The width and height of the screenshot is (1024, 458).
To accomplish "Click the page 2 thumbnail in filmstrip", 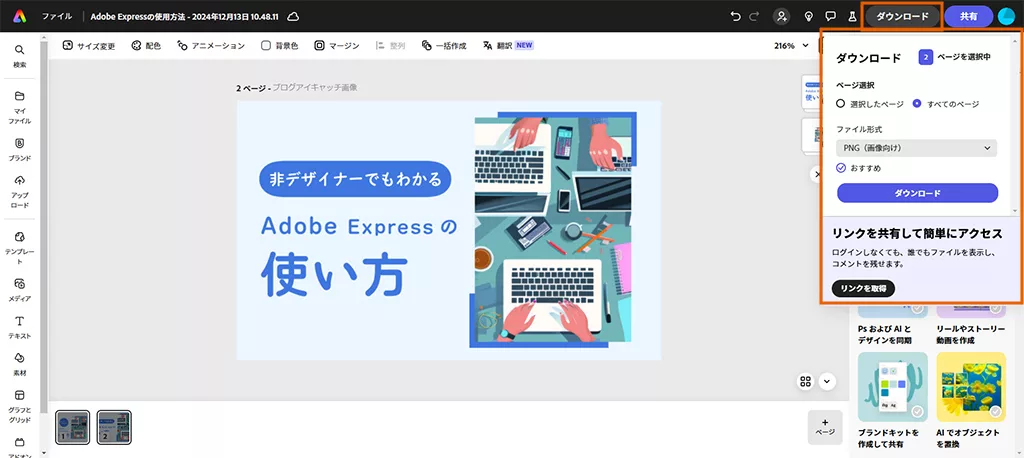I will pos(114,428).
